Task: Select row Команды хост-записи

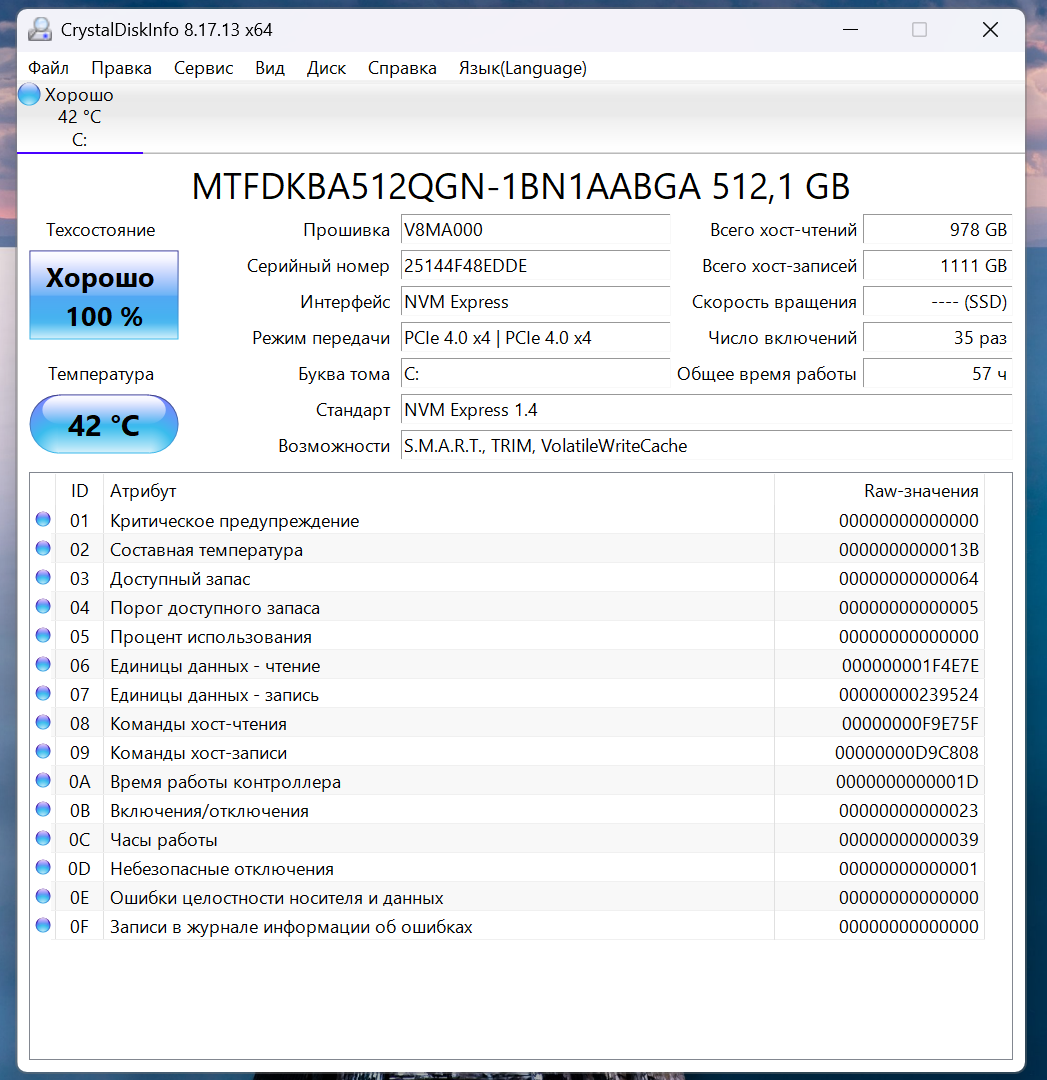Action: coord(507,753)
